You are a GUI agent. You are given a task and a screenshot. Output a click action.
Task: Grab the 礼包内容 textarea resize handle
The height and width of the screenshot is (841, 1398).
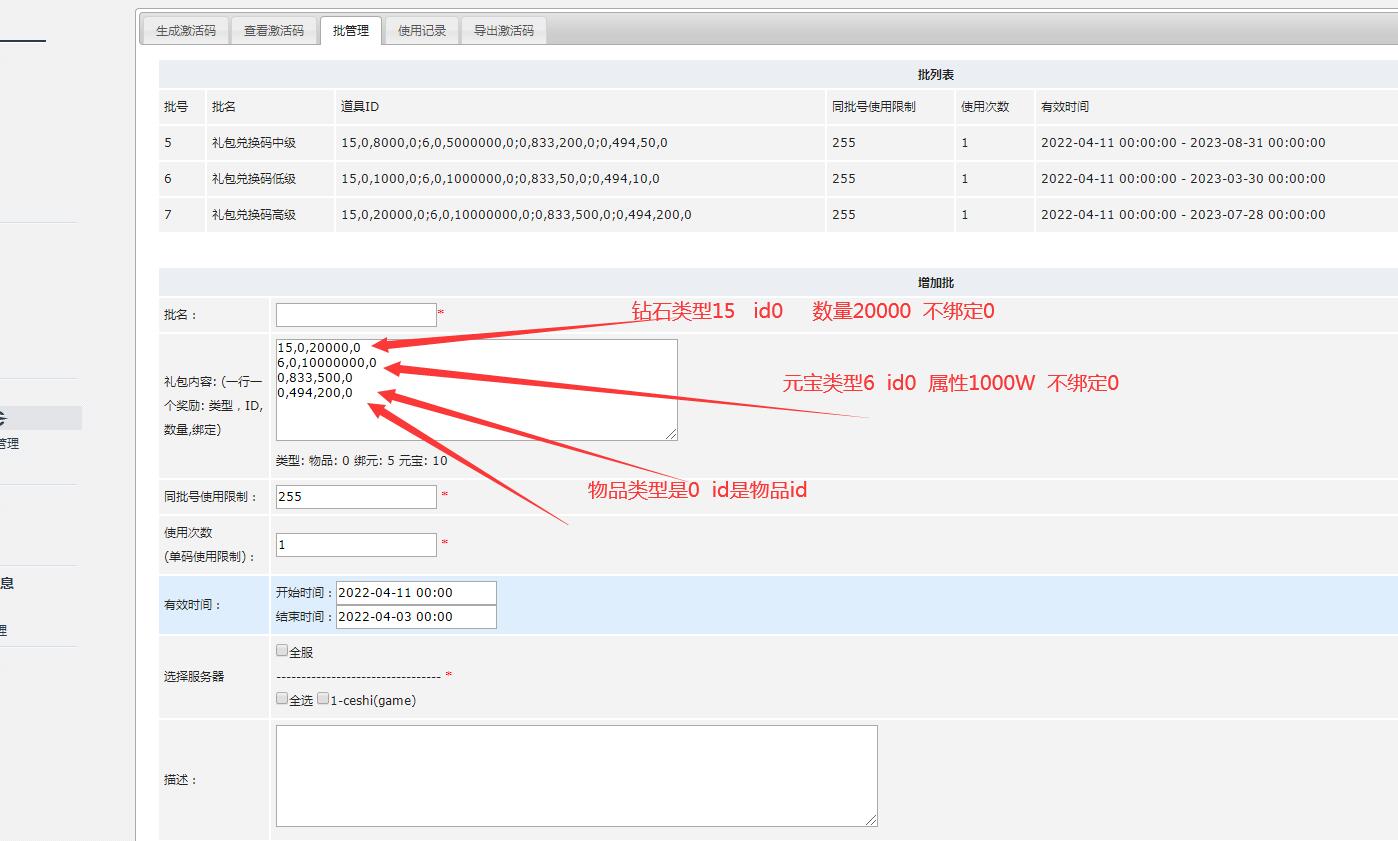point(672,434)
